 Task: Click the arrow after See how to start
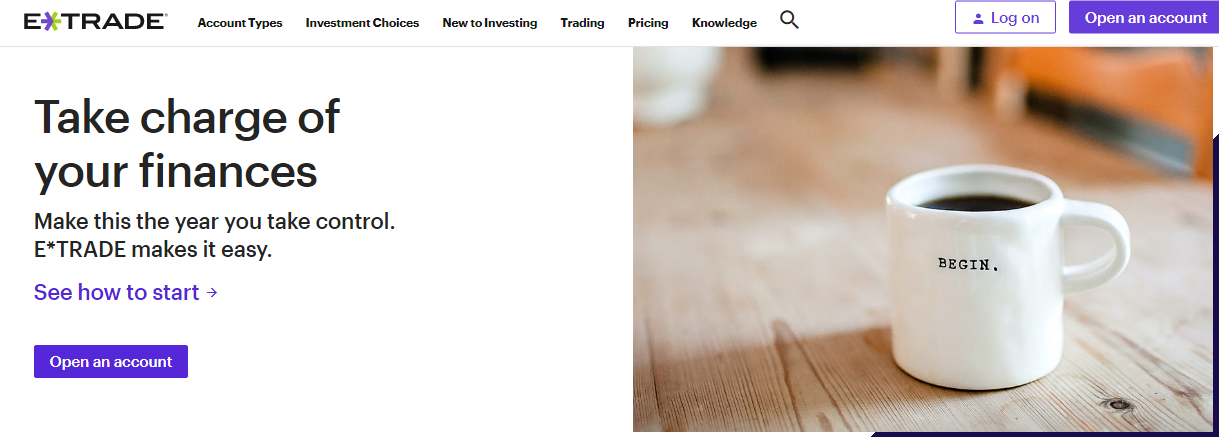(212, 293)
